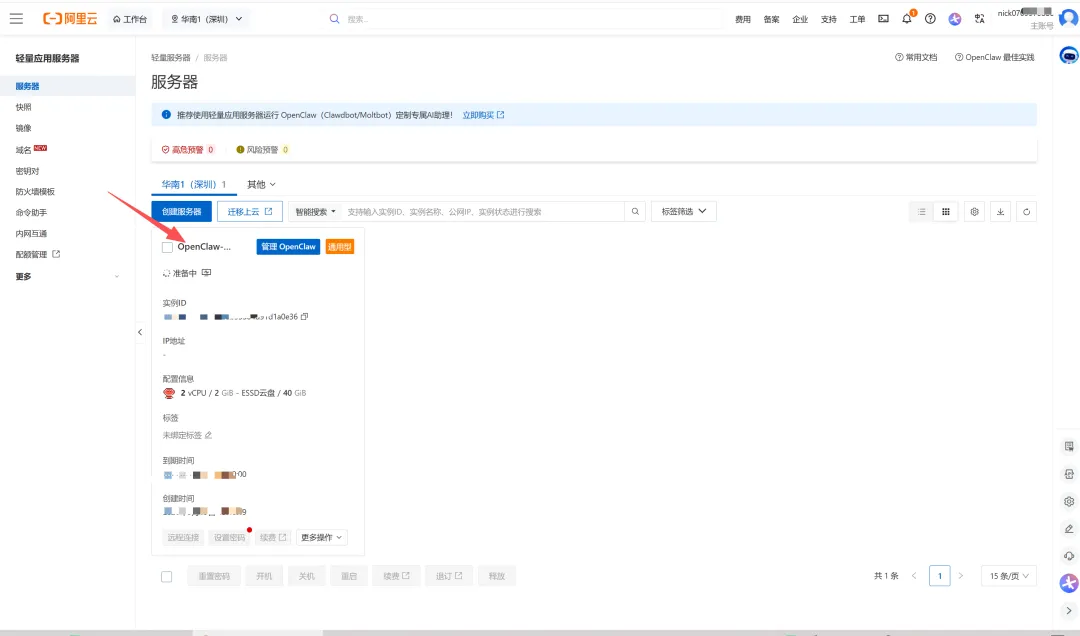Open region selector 华南1（深圳）dropdown
The width and height of the screenshot is (1080, 636).
[x=206, y=19]
